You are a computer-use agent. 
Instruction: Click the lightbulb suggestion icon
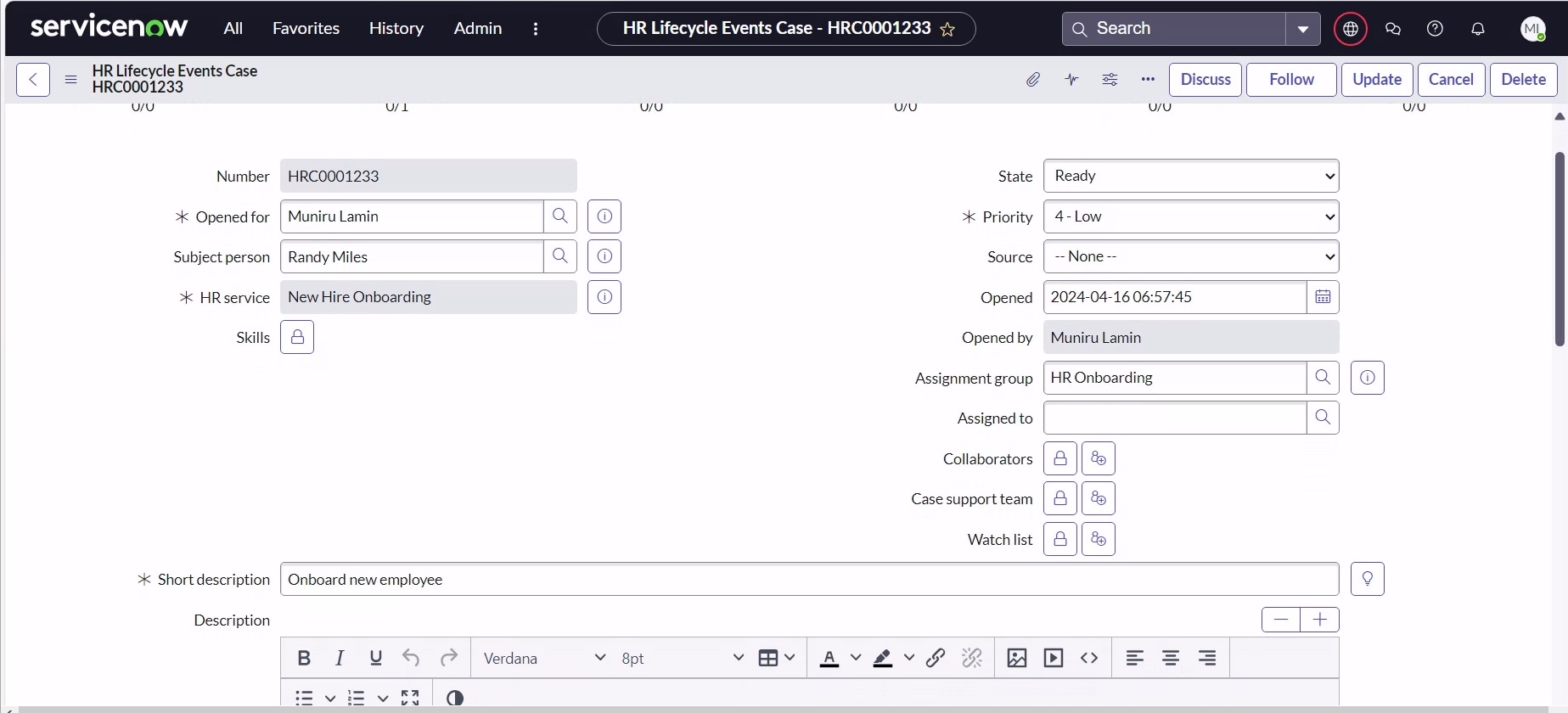tap(1368, 579)
